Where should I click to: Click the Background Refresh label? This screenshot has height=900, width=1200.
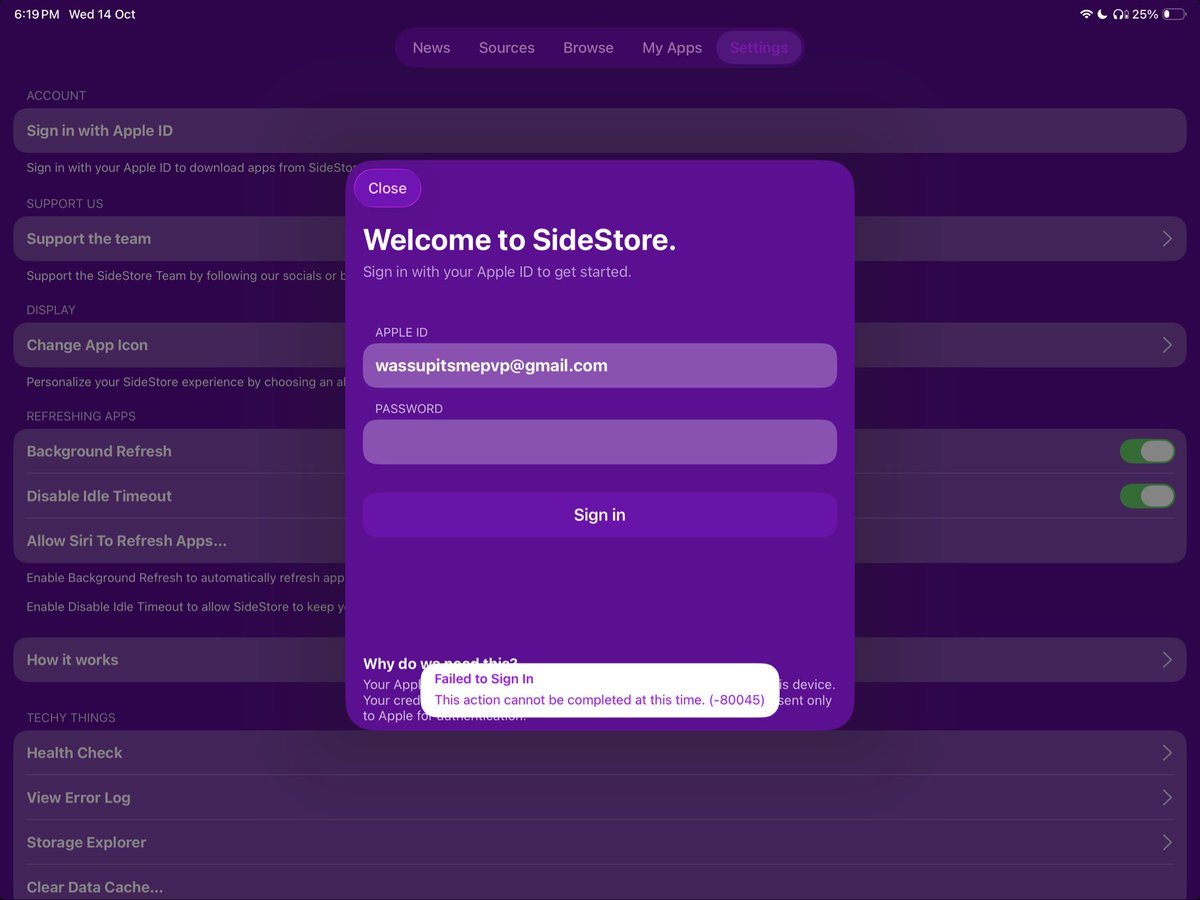tap(99, 451)
